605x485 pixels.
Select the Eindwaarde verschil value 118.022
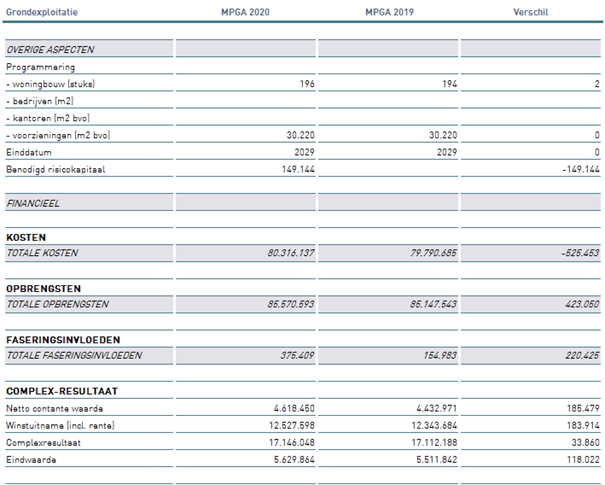pos(579,458)
